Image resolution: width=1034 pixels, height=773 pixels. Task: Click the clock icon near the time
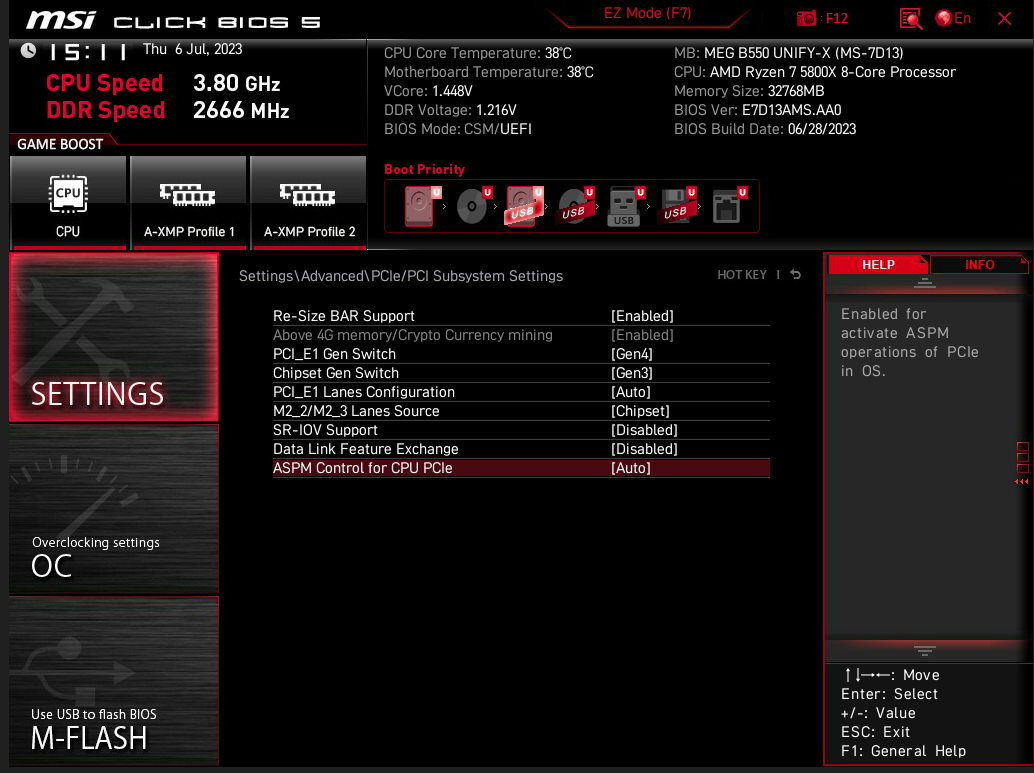click(x=28, y=50)
